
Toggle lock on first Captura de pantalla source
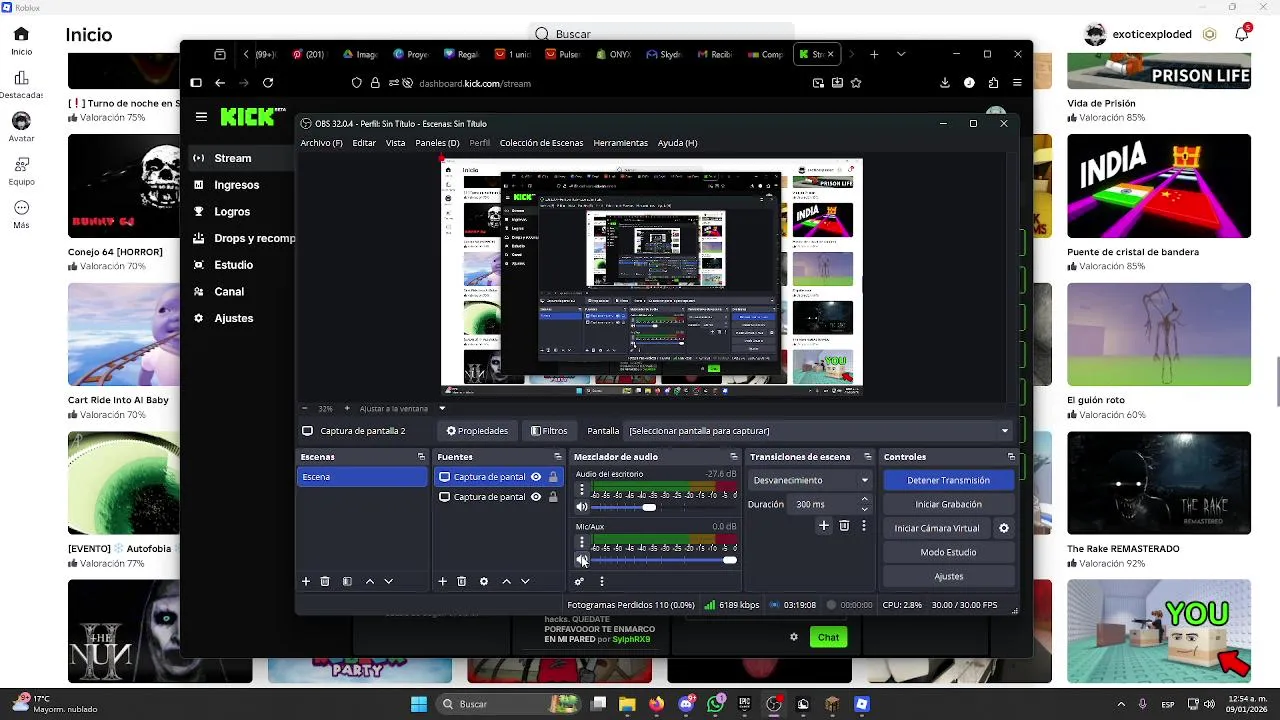tap(553, 477)
